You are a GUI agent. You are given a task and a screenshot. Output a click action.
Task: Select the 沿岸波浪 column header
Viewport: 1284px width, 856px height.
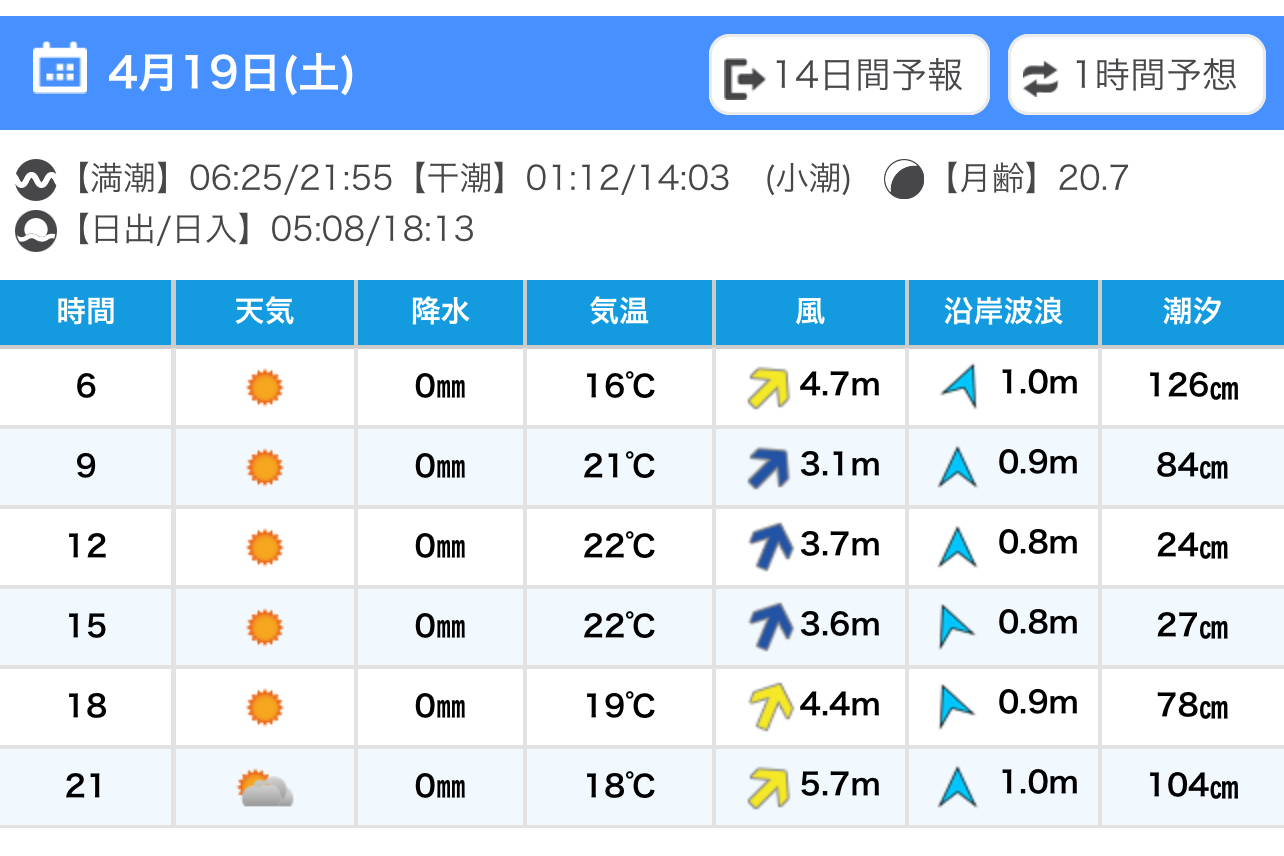pos(1003,312)
